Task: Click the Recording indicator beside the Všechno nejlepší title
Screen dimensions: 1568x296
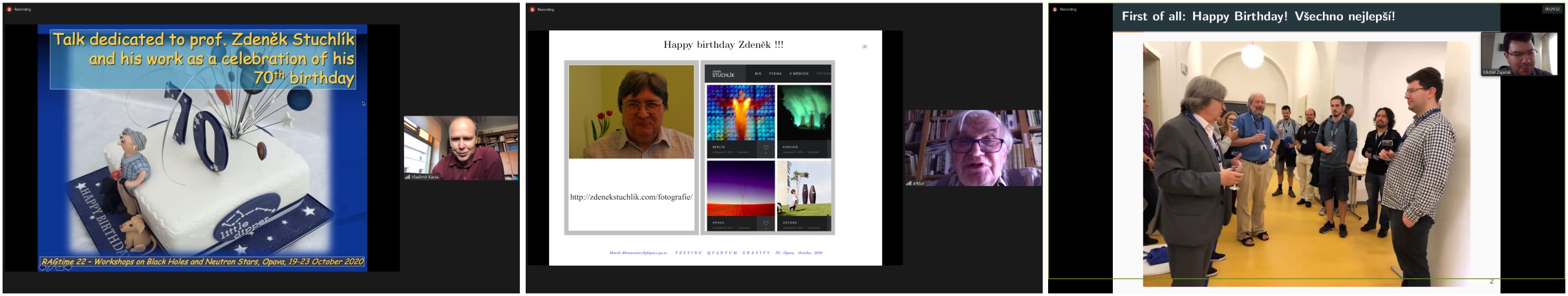Action: point(1064,9)
